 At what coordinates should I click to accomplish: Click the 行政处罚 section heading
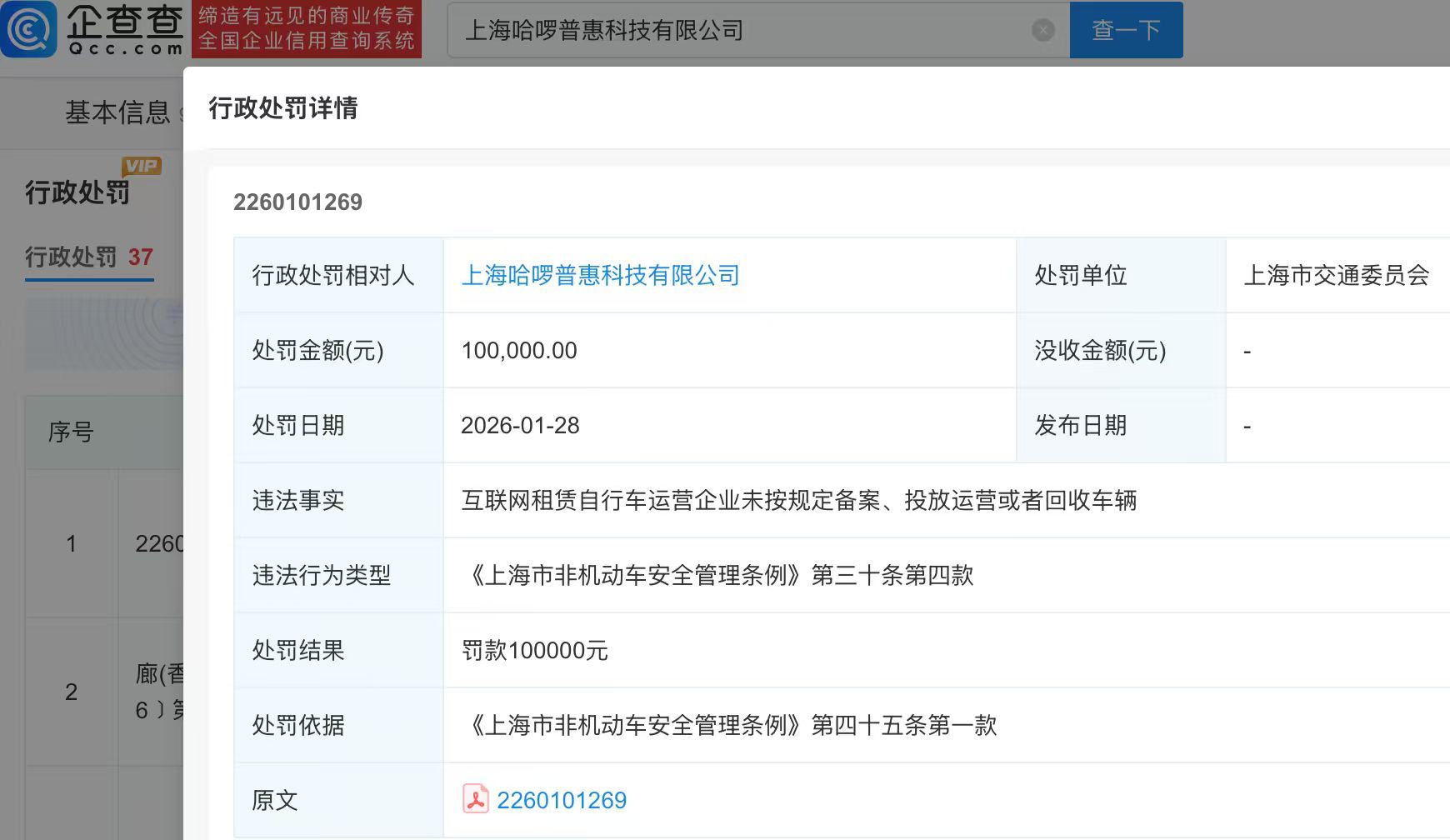77,192
